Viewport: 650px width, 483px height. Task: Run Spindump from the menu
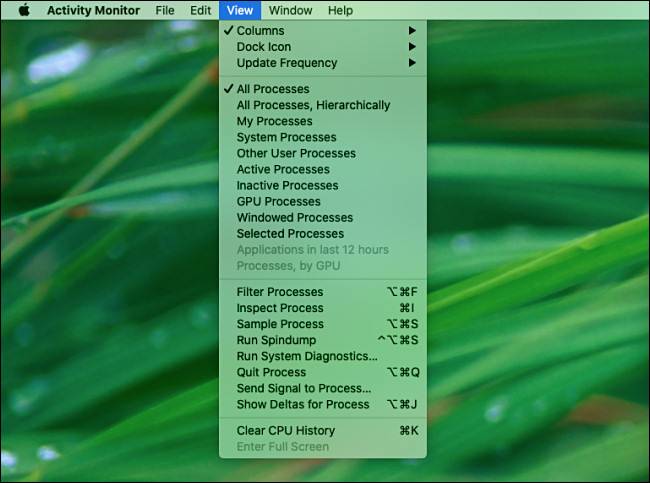coord(323,340)
